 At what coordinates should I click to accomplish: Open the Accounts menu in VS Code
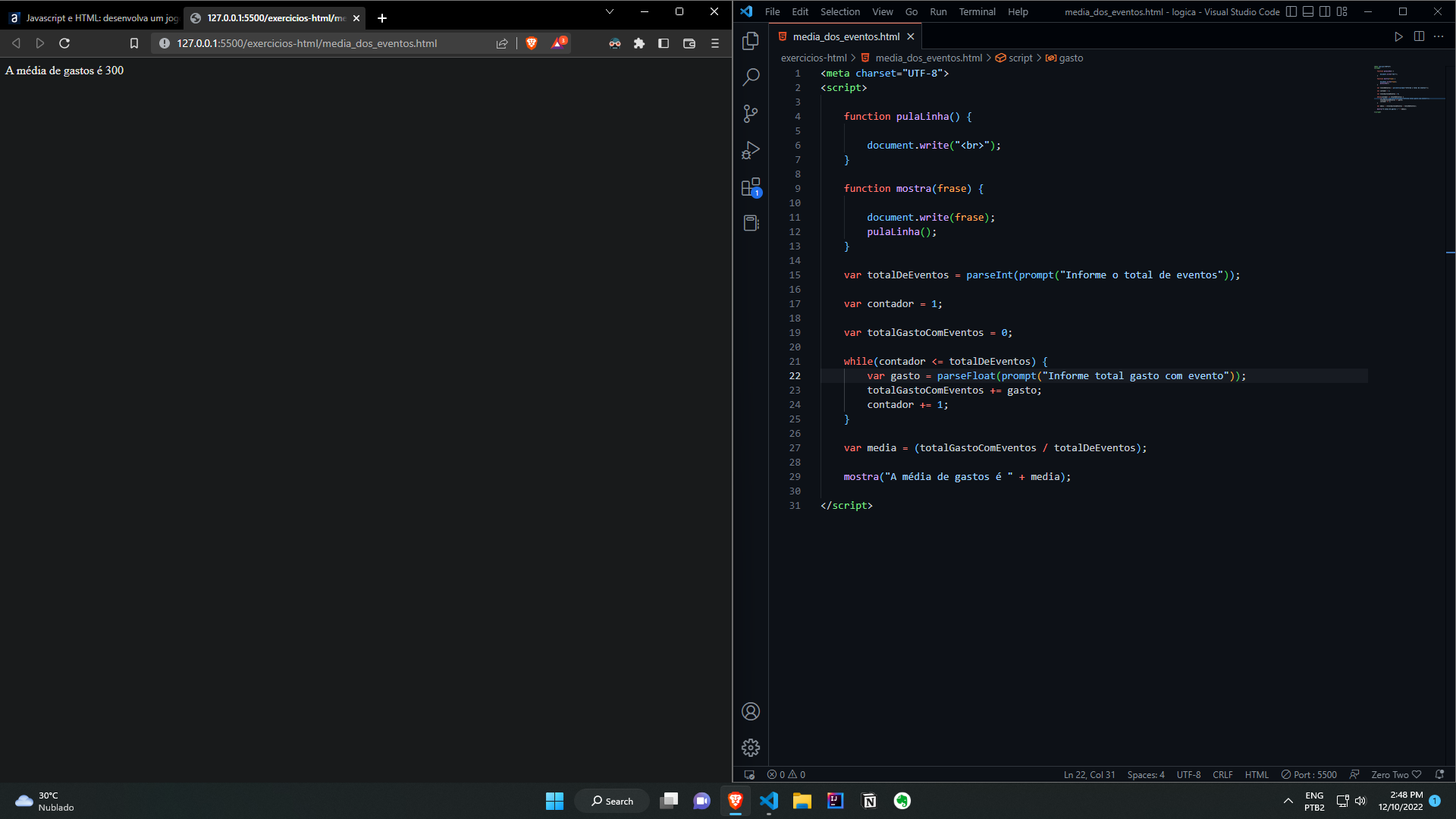coord(751,711)
